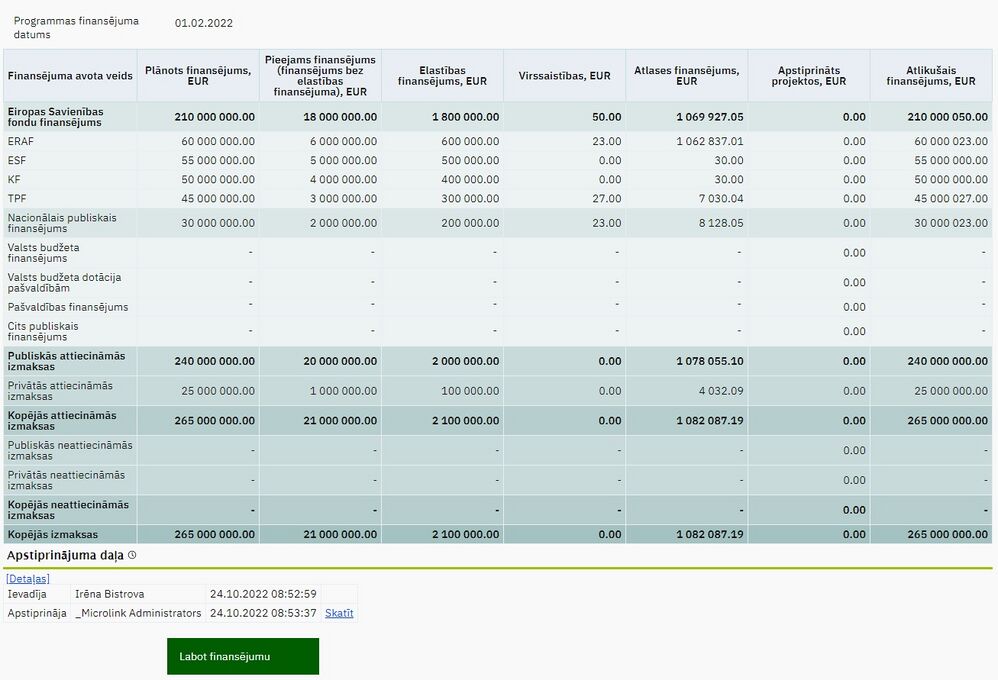
Task: Click the Virssaistības, EUR column header
Action: (x=565, y=76)
